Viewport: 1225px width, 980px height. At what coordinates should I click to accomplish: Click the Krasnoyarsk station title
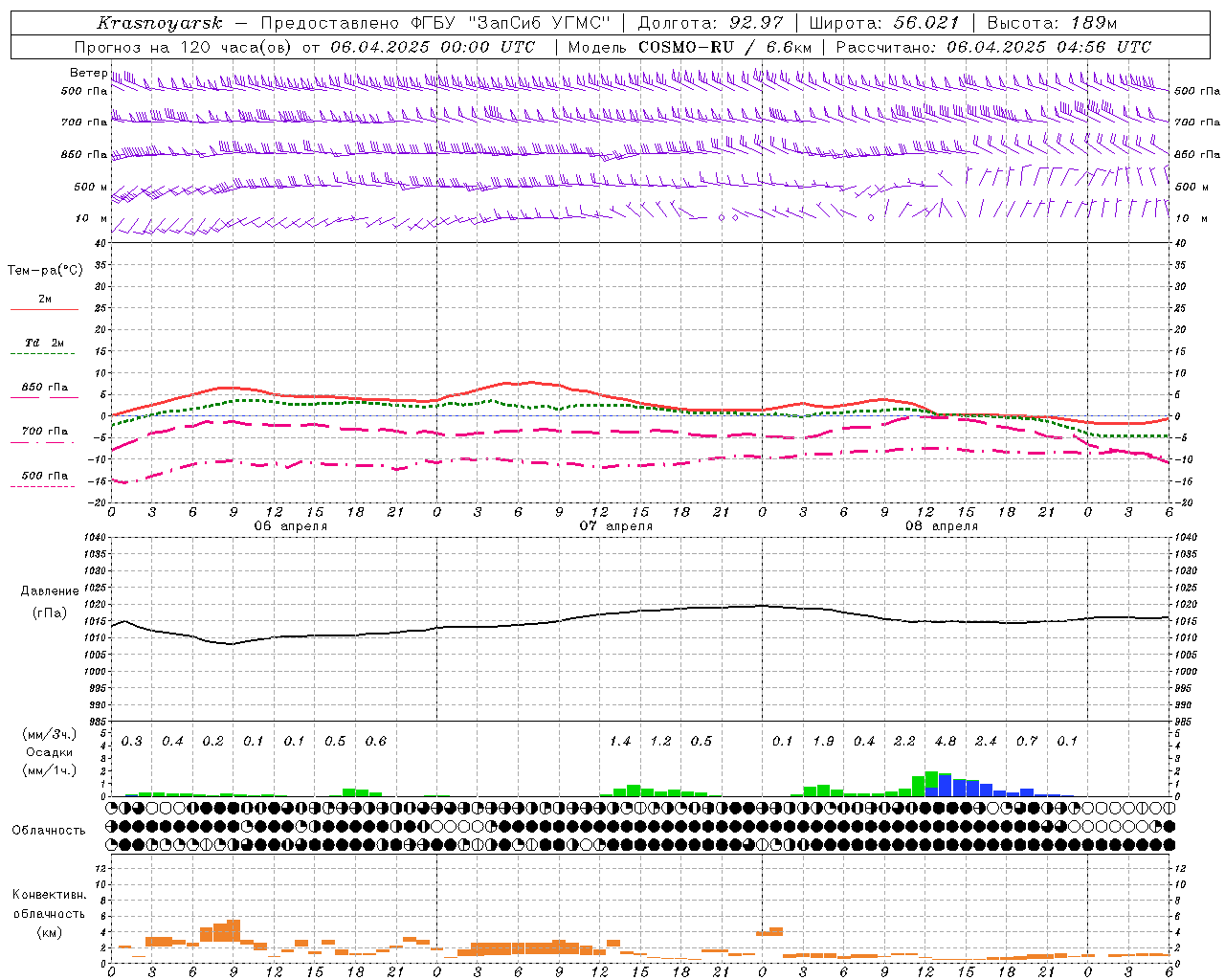pos(160,23)
